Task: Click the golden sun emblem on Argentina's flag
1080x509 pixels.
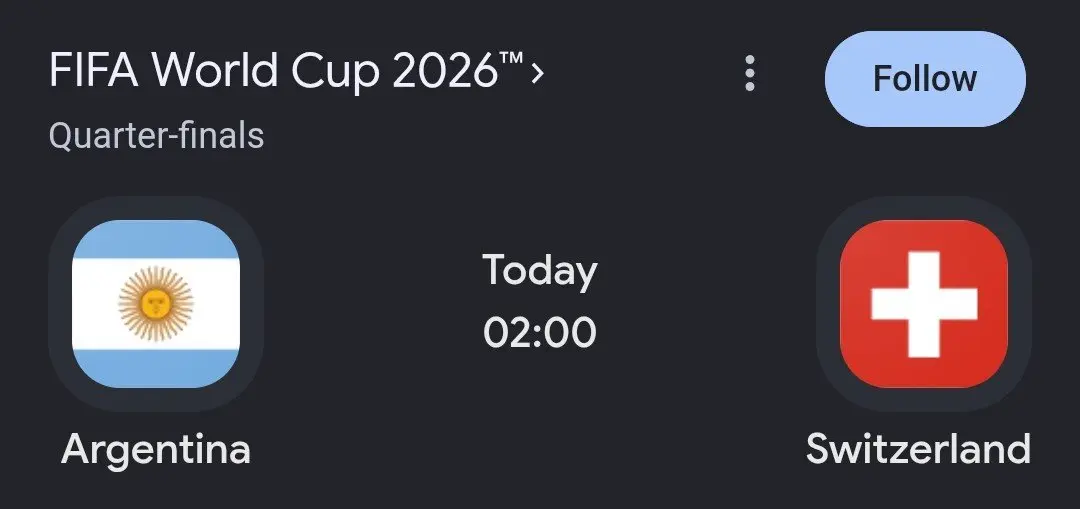Action: coord(156,304)
